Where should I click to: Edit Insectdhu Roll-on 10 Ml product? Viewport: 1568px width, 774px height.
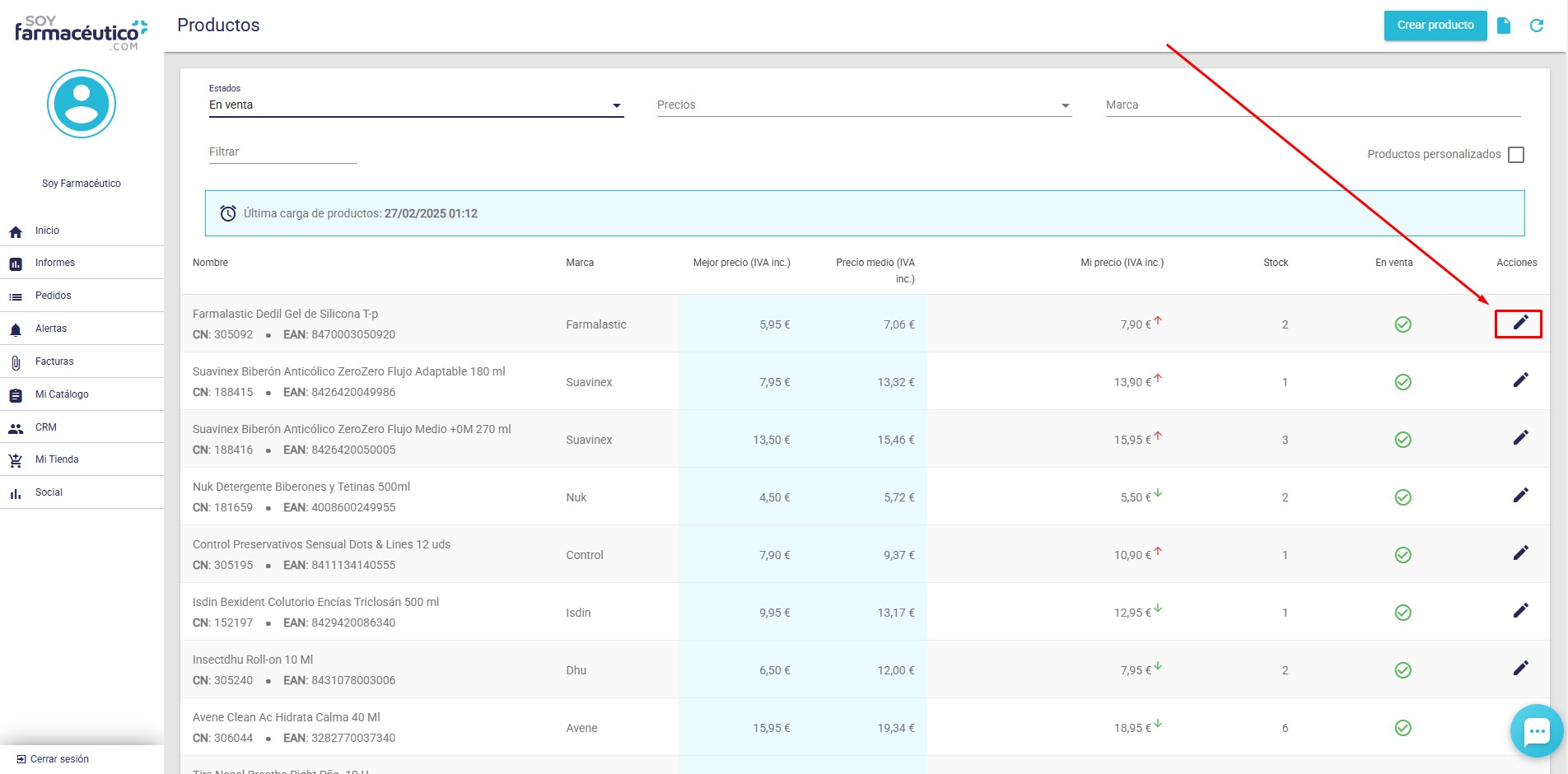pos(1520,669)
